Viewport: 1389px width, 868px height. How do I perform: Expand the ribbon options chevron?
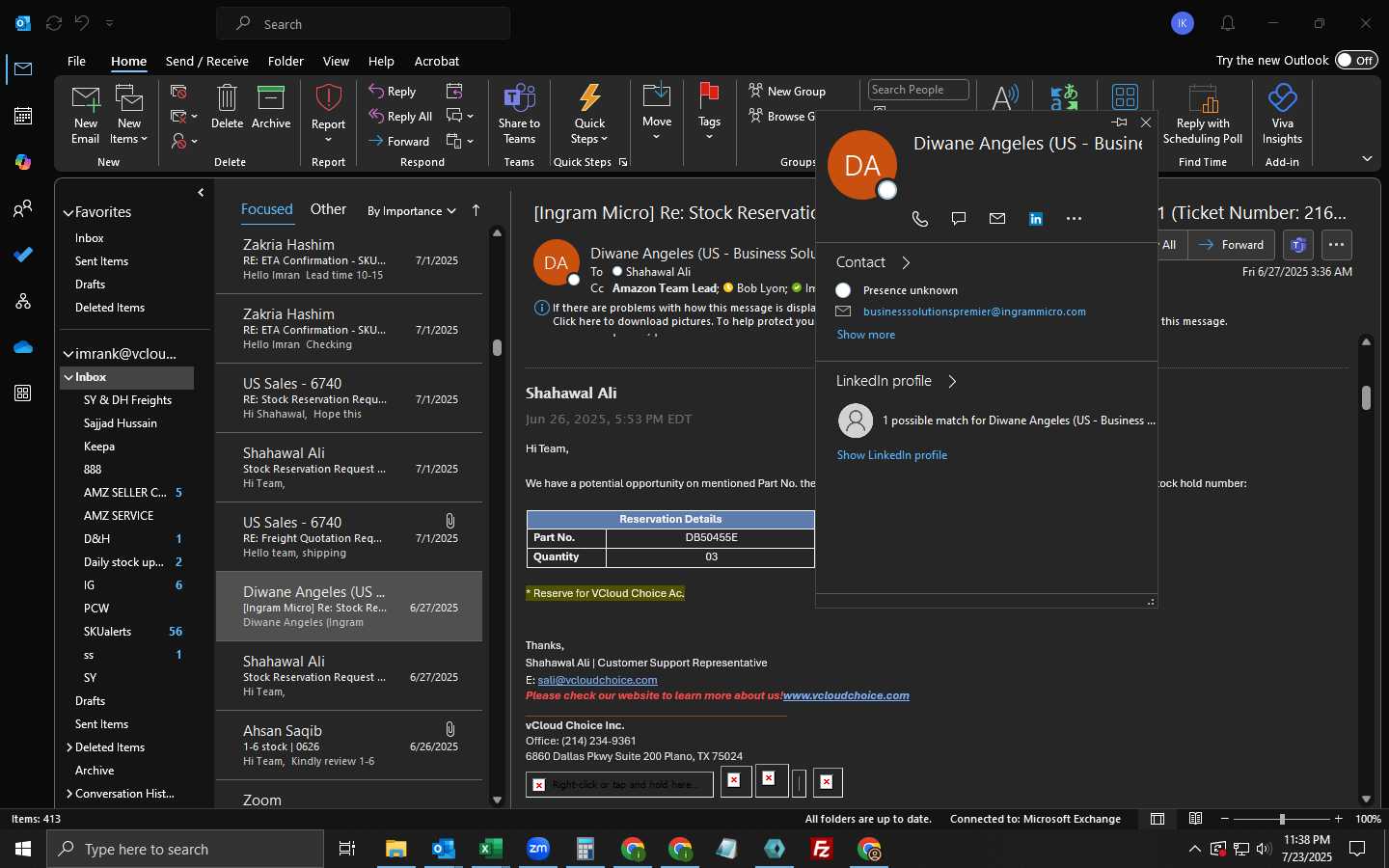[1367, 158]
